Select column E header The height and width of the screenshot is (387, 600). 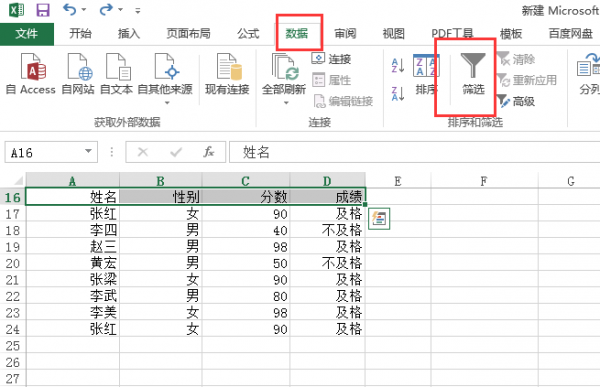click(x=398, y=181)
